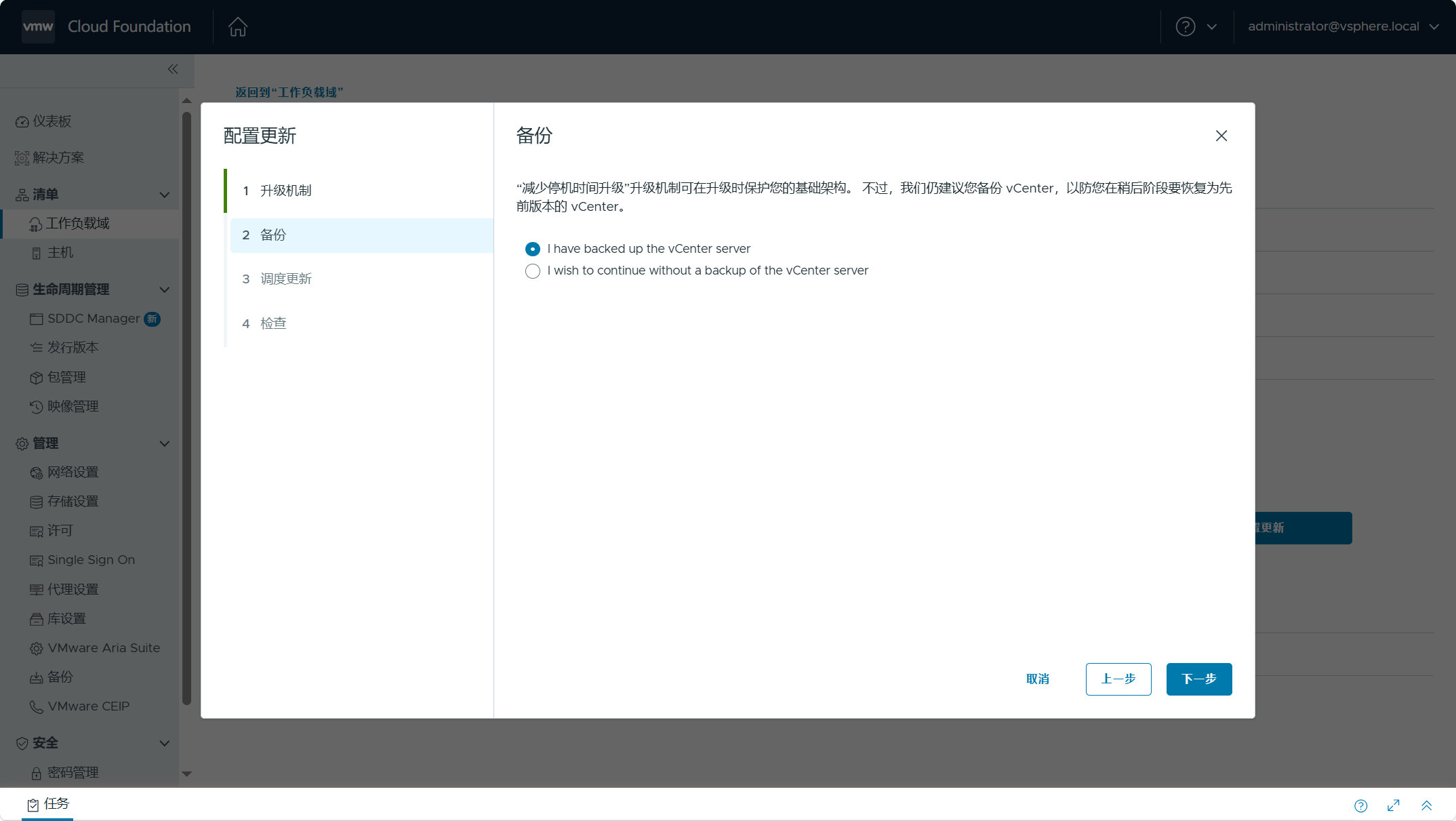Click the hosts (主机) server icon
The height and width of the screenshot is (821, 1456).
[x=37, y=254]
